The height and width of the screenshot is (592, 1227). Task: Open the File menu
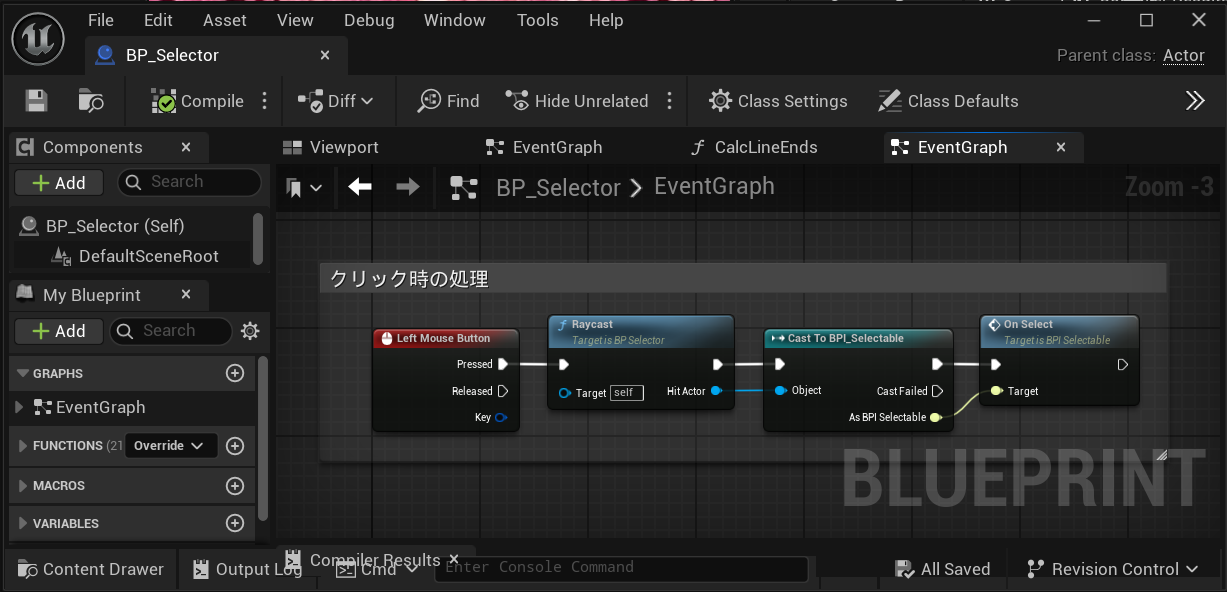click(101, 20)
